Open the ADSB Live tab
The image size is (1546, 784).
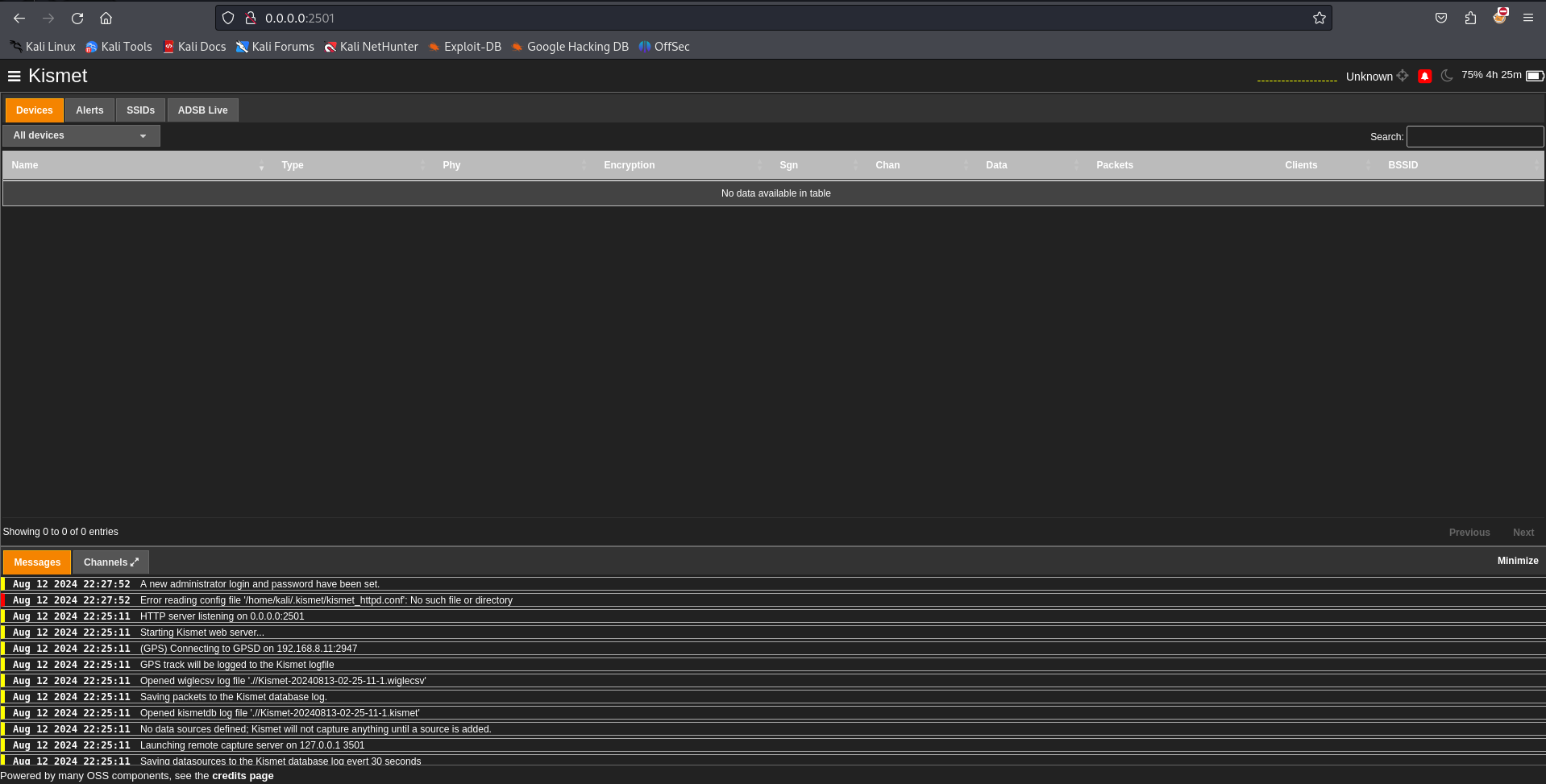coord(202,110)
